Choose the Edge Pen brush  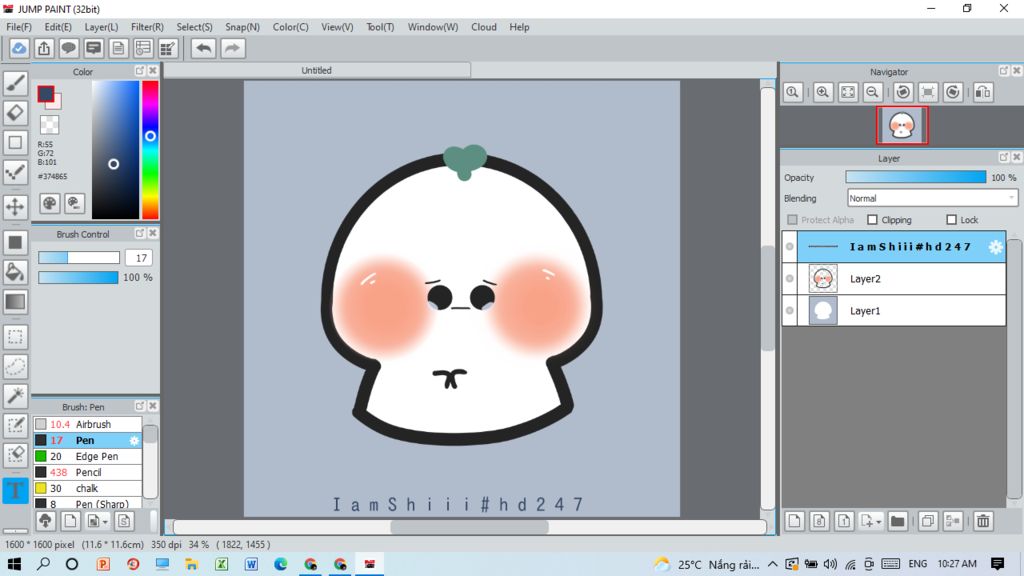coord(88,456)
